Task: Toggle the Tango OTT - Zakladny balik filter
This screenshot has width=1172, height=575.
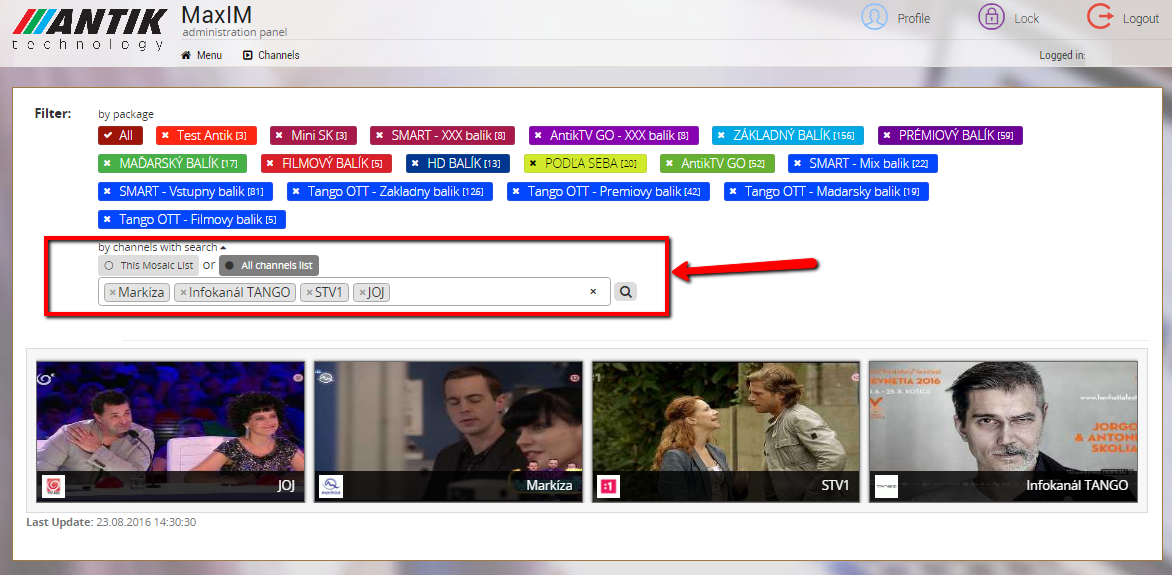Action: (x=390, y=191)
